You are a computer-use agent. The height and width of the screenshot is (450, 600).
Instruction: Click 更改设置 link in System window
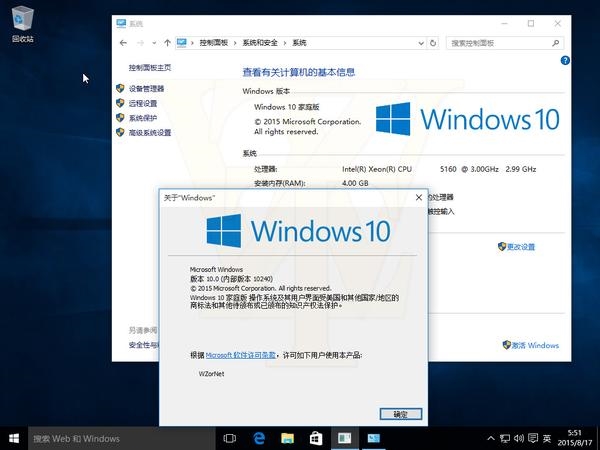pyautogui.click(x=520, y=247)
